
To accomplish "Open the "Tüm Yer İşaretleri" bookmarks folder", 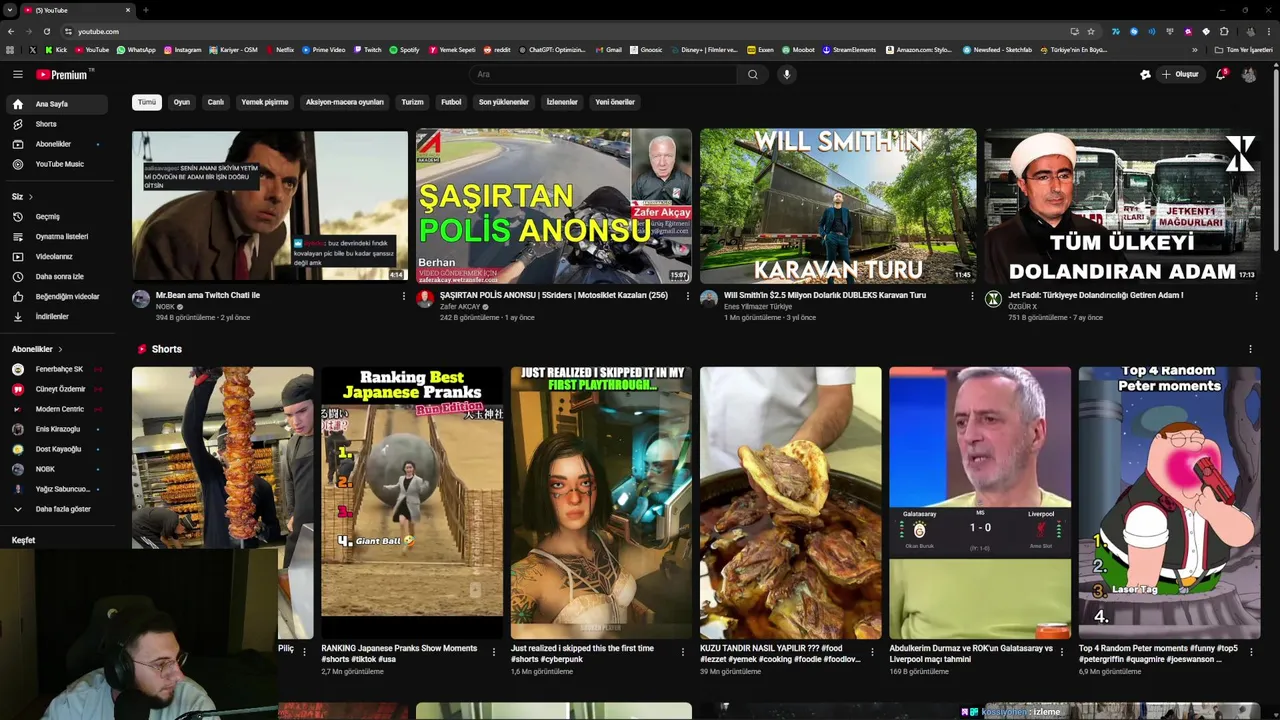I will 1243,50.
